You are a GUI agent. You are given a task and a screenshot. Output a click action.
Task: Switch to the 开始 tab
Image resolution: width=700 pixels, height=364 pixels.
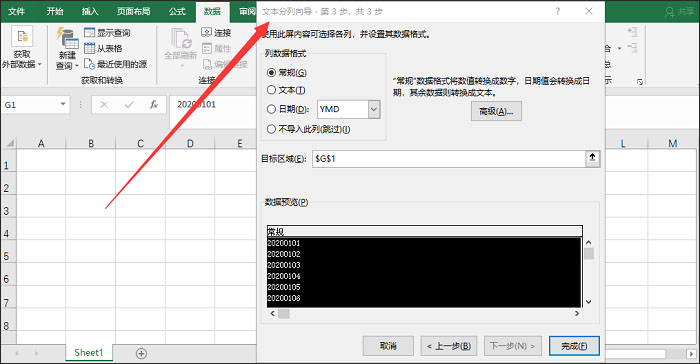[55, 11]
